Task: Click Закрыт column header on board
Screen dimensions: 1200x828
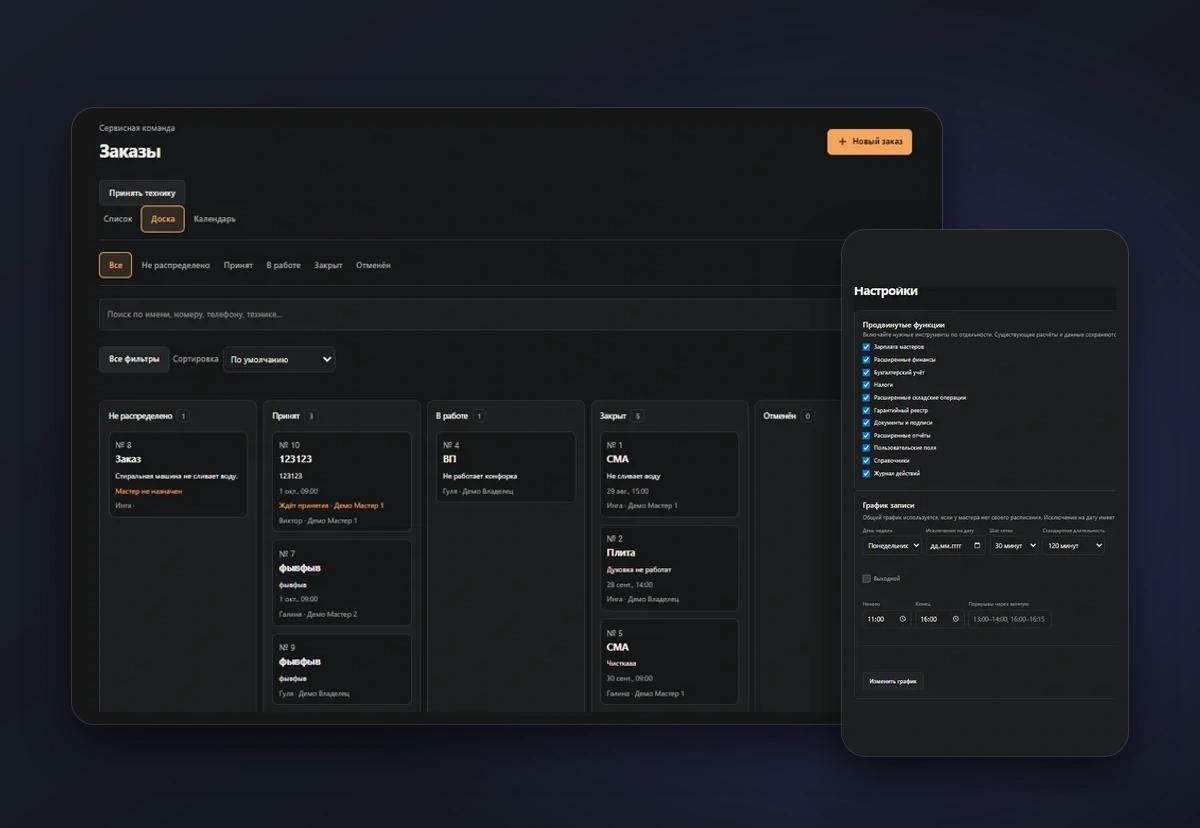Action: coord(613,416)
